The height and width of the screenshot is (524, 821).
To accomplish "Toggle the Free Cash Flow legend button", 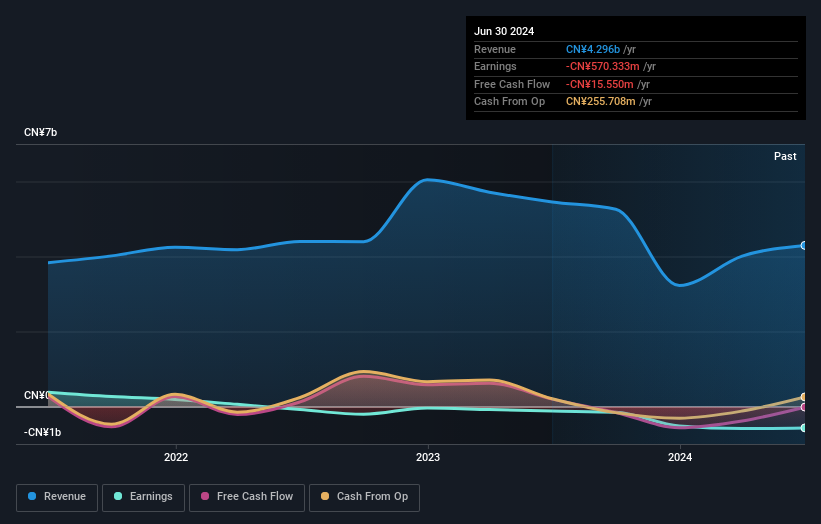I will 247,497.
